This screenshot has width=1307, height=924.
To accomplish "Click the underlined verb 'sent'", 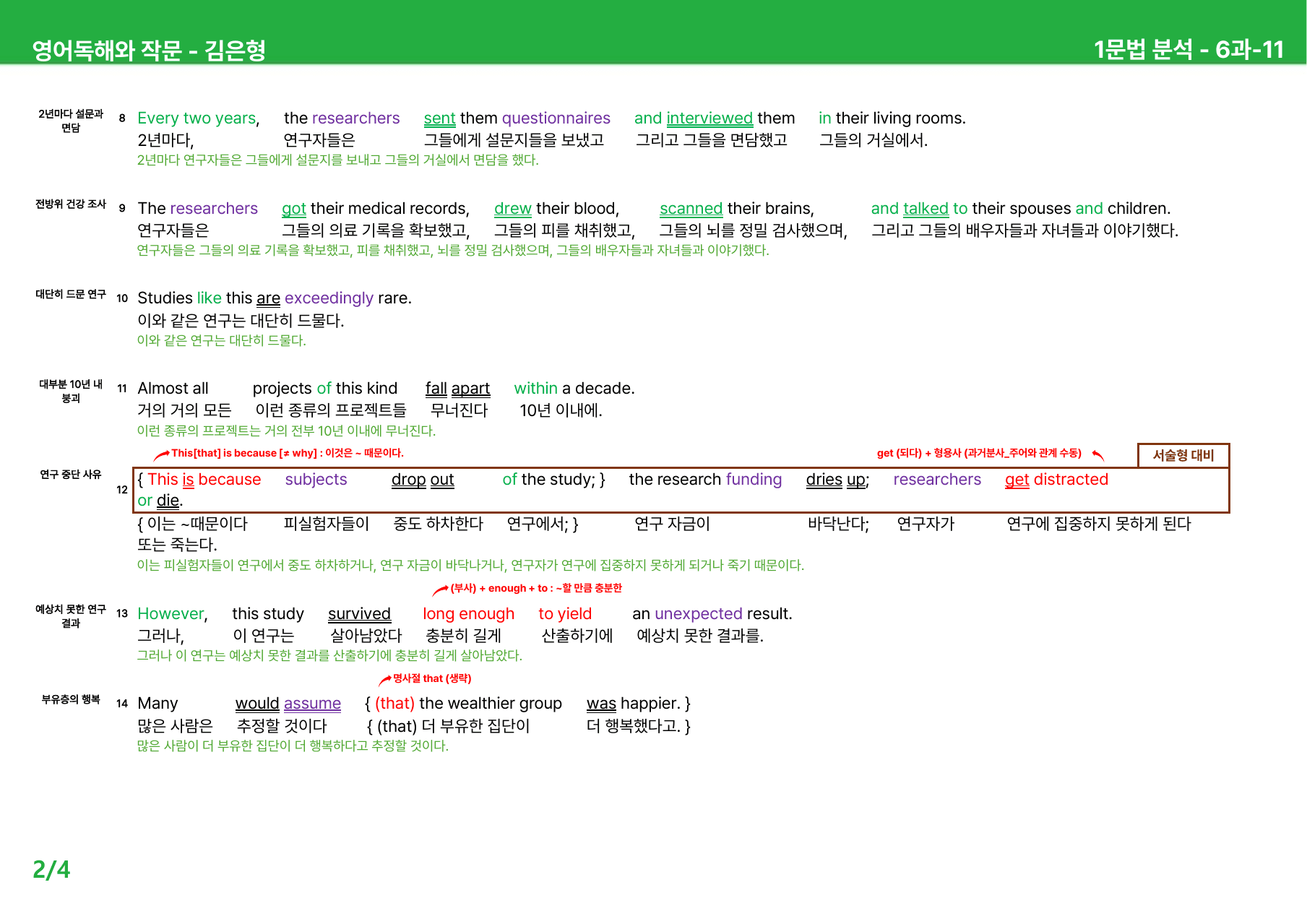I will [439, 118].
